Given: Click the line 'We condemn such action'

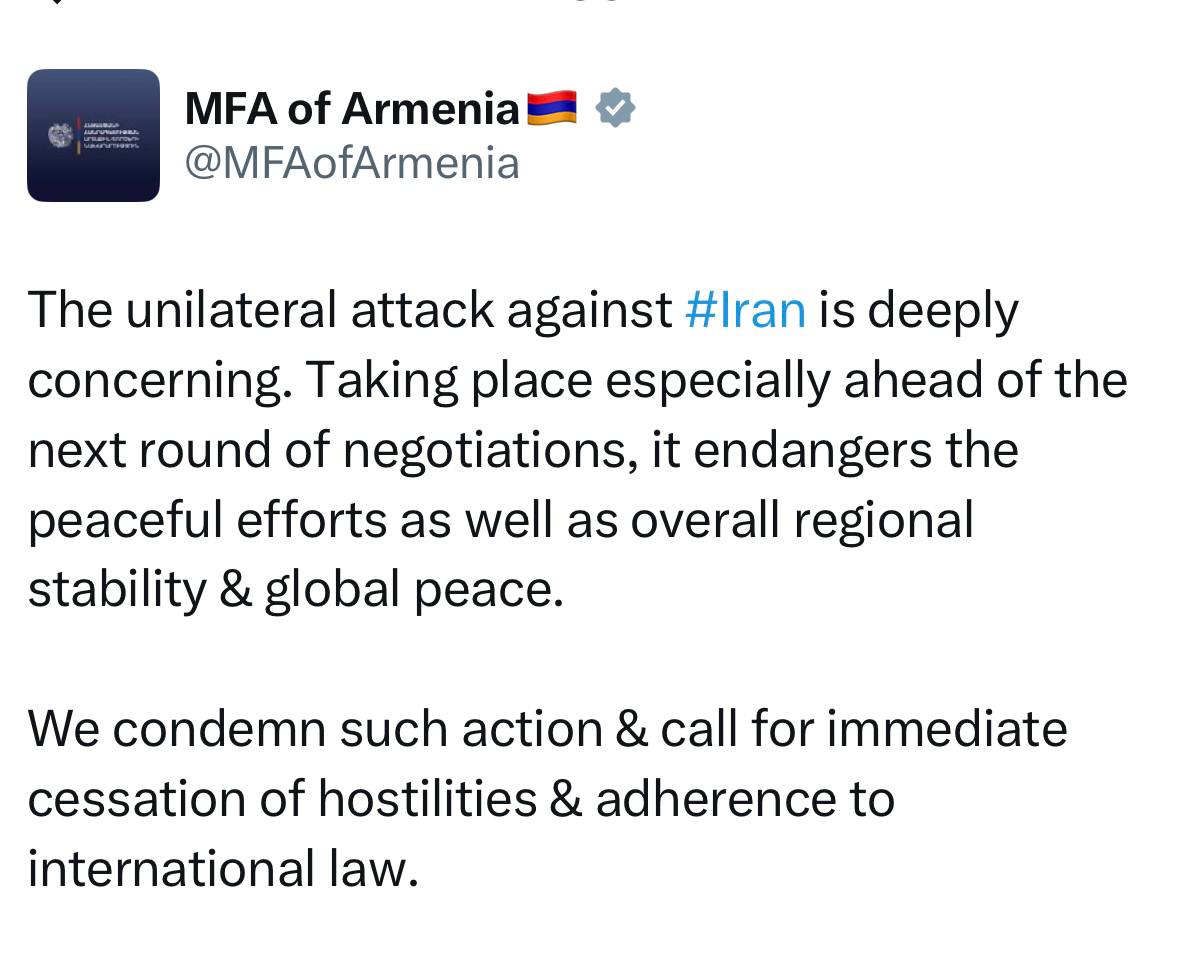Looking at the screenshot, I should pyautogui.click(x=547, y=730).
